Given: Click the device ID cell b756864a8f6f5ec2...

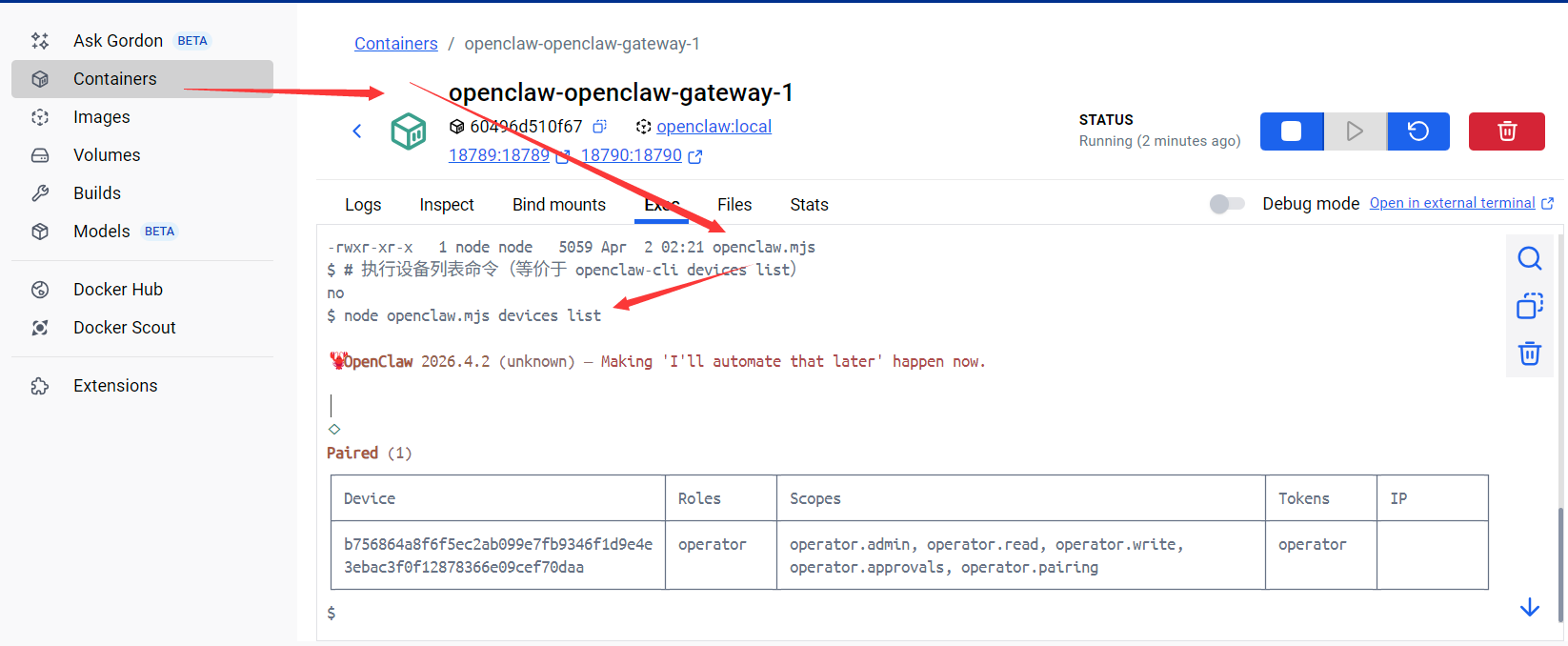Looking at the screenshot, I should click(498, 555).
